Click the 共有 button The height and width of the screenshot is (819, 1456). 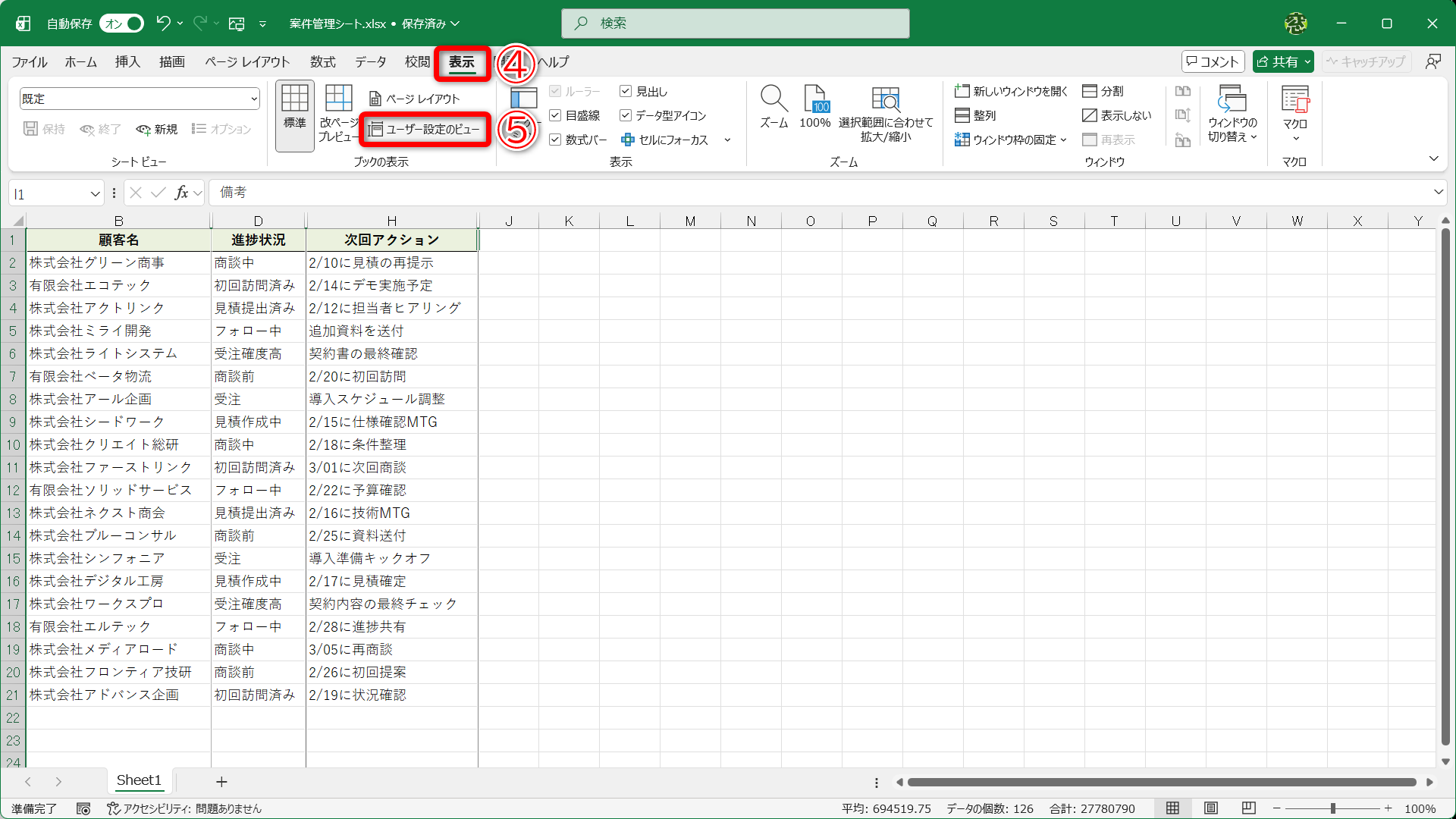point(1282,61)
